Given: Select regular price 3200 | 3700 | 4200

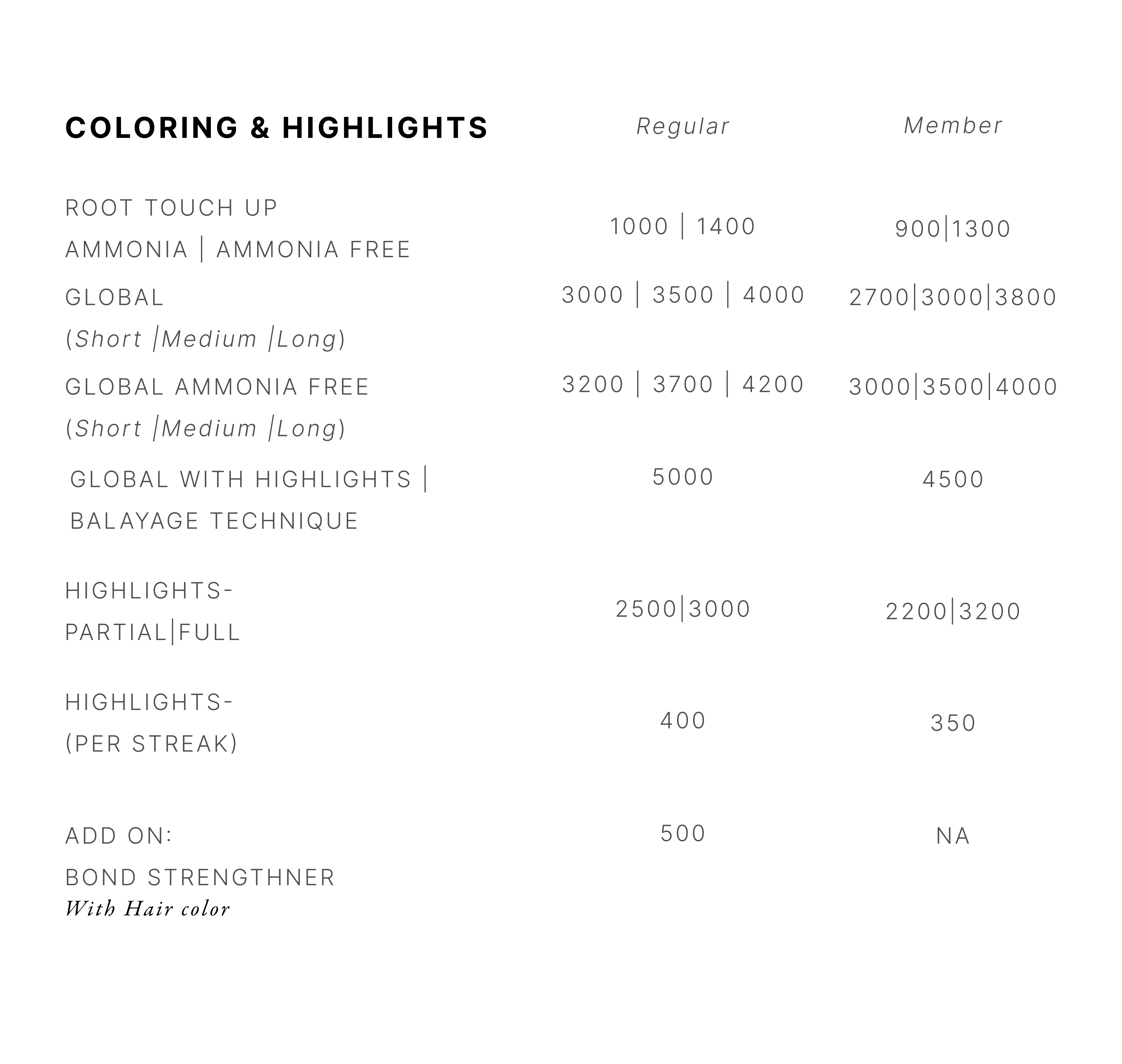Looking at the screenshot, I should [683, 385].
